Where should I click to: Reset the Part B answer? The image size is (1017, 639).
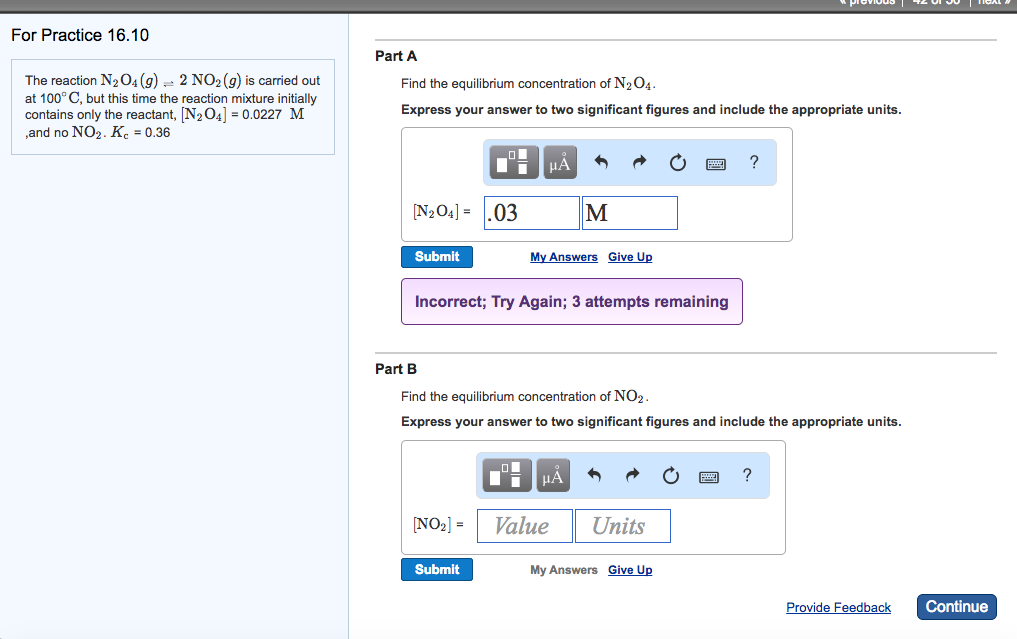670,476
